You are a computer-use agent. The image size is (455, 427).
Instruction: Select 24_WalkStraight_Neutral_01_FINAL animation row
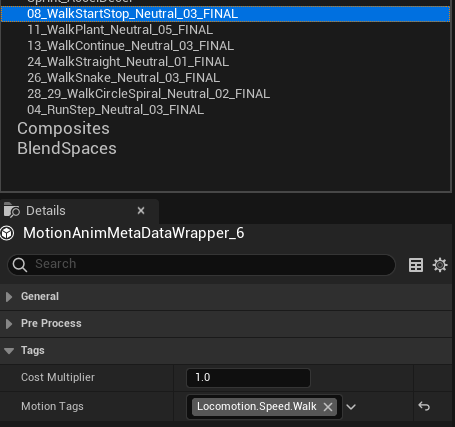point(225,62)
